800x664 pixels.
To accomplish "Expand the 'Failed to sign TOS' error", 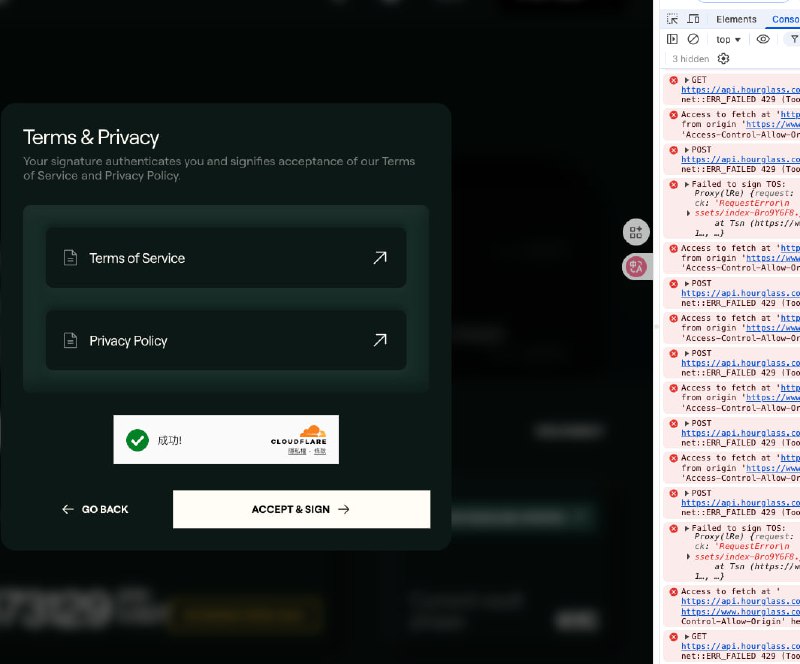I will pos(687,185).
